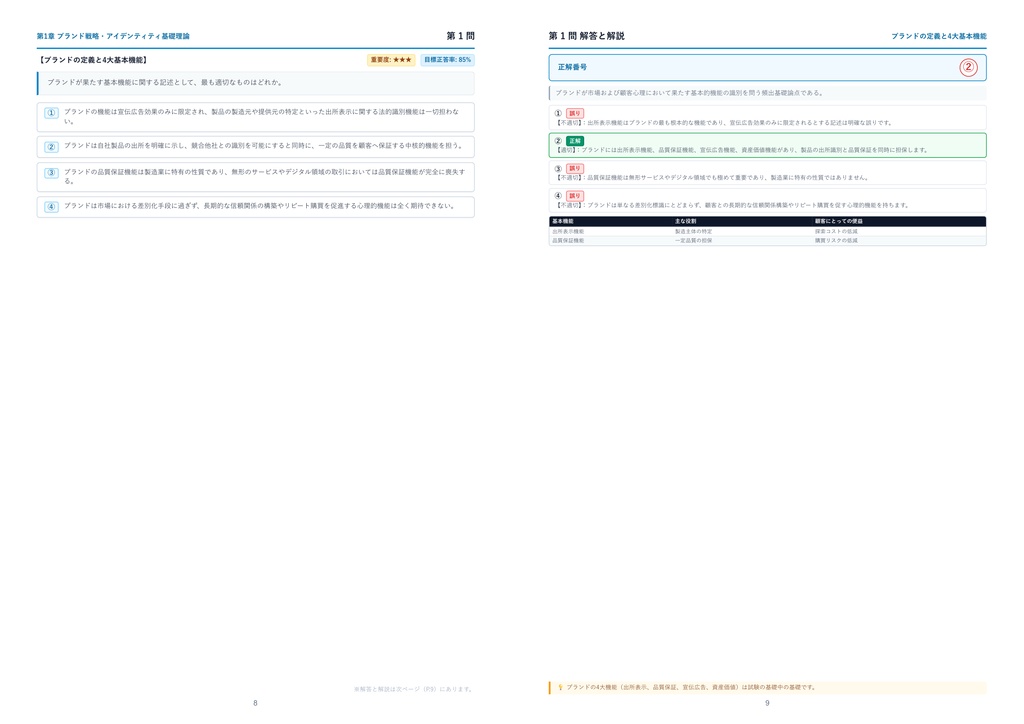Click the '正解番号' label

(572, 67)
